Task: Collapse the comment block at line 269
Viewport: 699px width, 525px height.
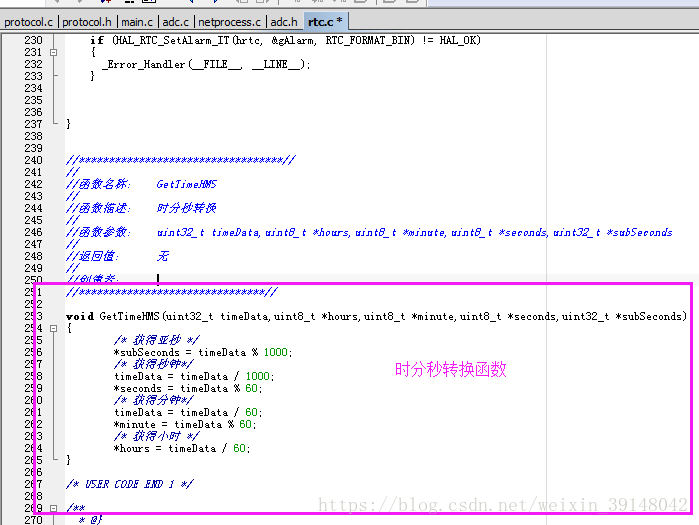Action: coord(53,508)
